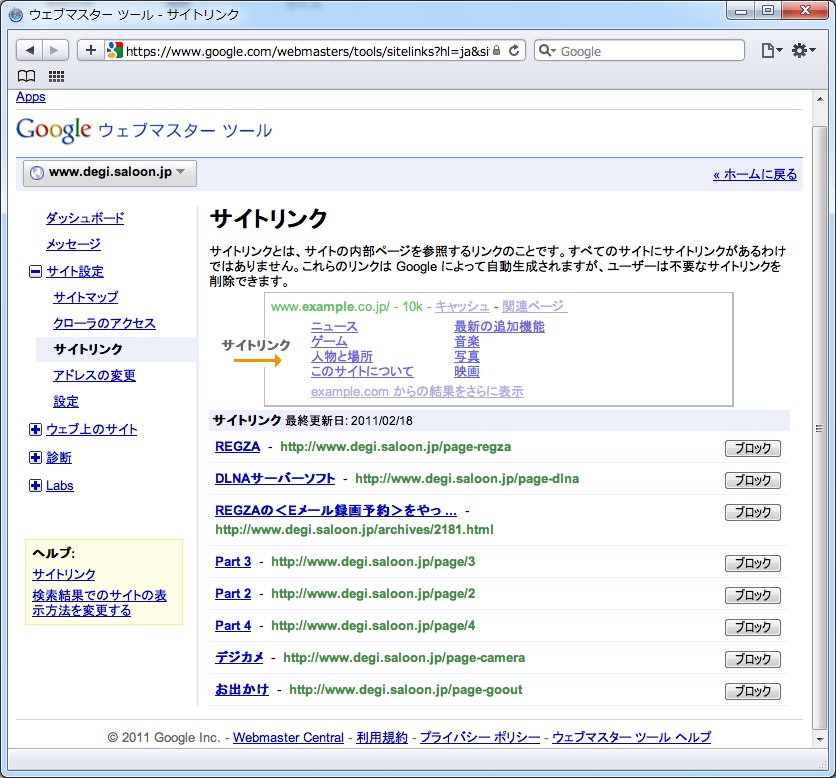Block the REGZA sitelink
Viewport: 836px width, 778px height.
(752, 448)
